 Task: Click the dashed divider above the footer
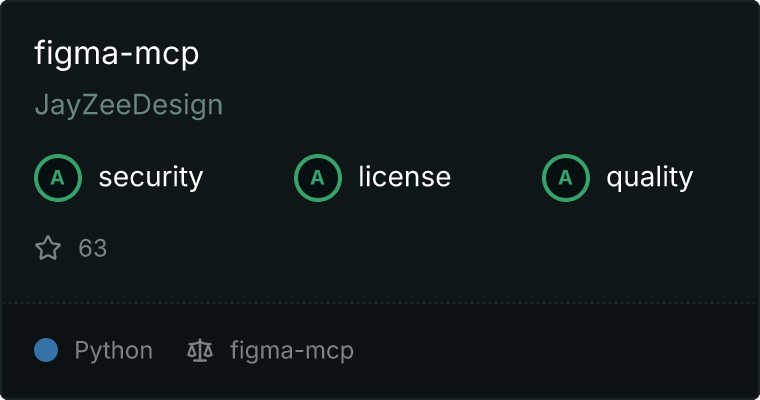click(380, 303)
